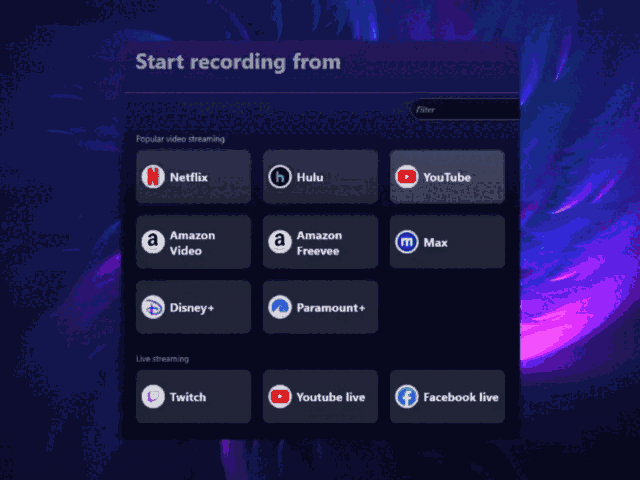Select the Paramount+ label text
640x480 pixels.
pyautogui.click(x=331, y=308)
